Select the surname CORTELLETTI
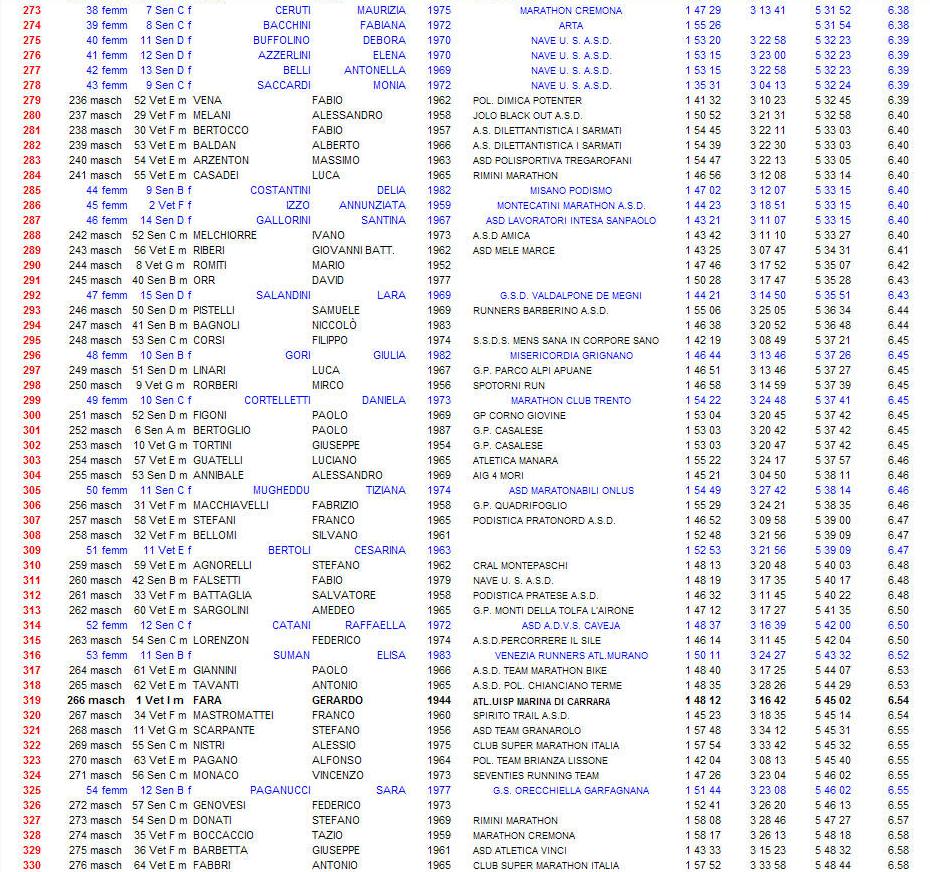The height and width of the screenshot is (872, 930). pos(277,400)
